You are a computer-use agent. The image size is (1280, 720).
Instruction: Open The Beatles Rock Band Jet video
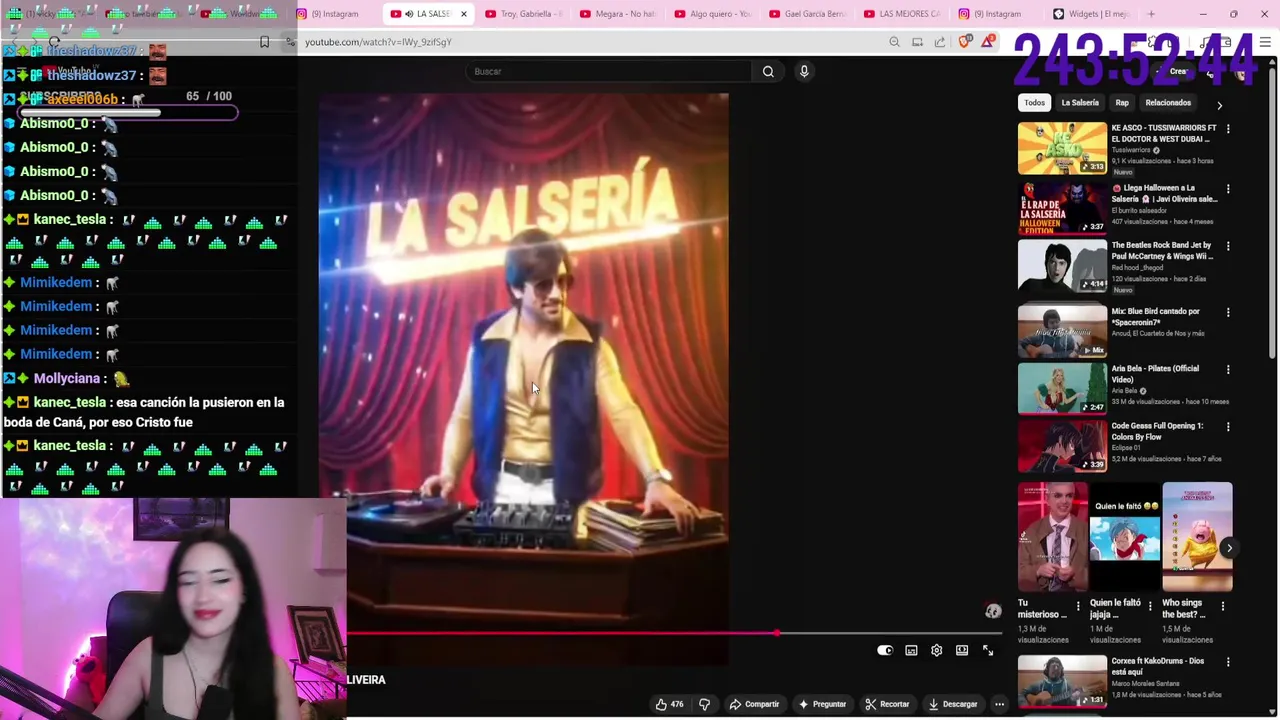click(1062, 264)
